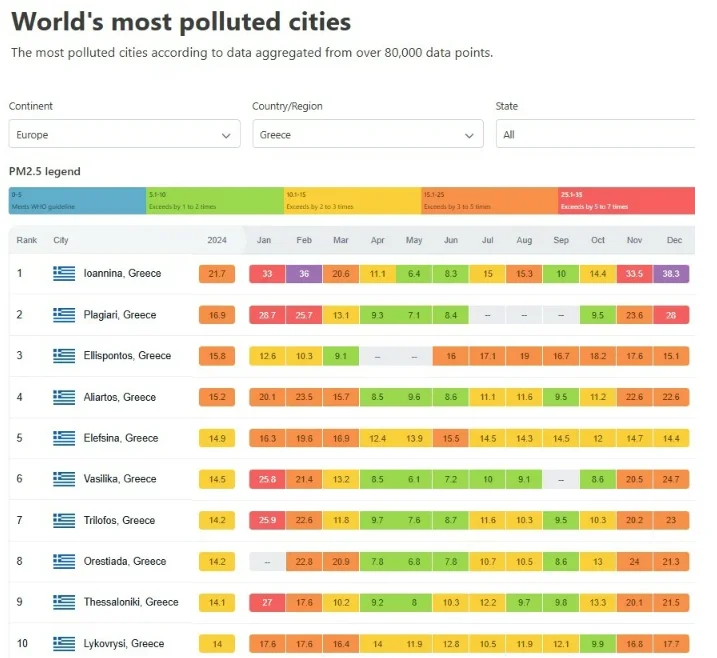Click the Greek flag icon beside Ioannina
This screenshot has height=658, width=717.
64,273
